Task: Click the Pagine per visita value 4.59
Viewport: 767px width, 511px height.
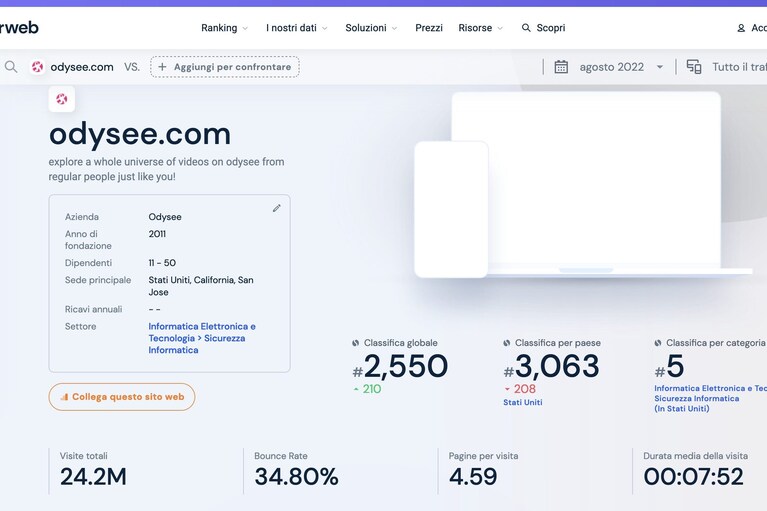Action: coord(473,477)
